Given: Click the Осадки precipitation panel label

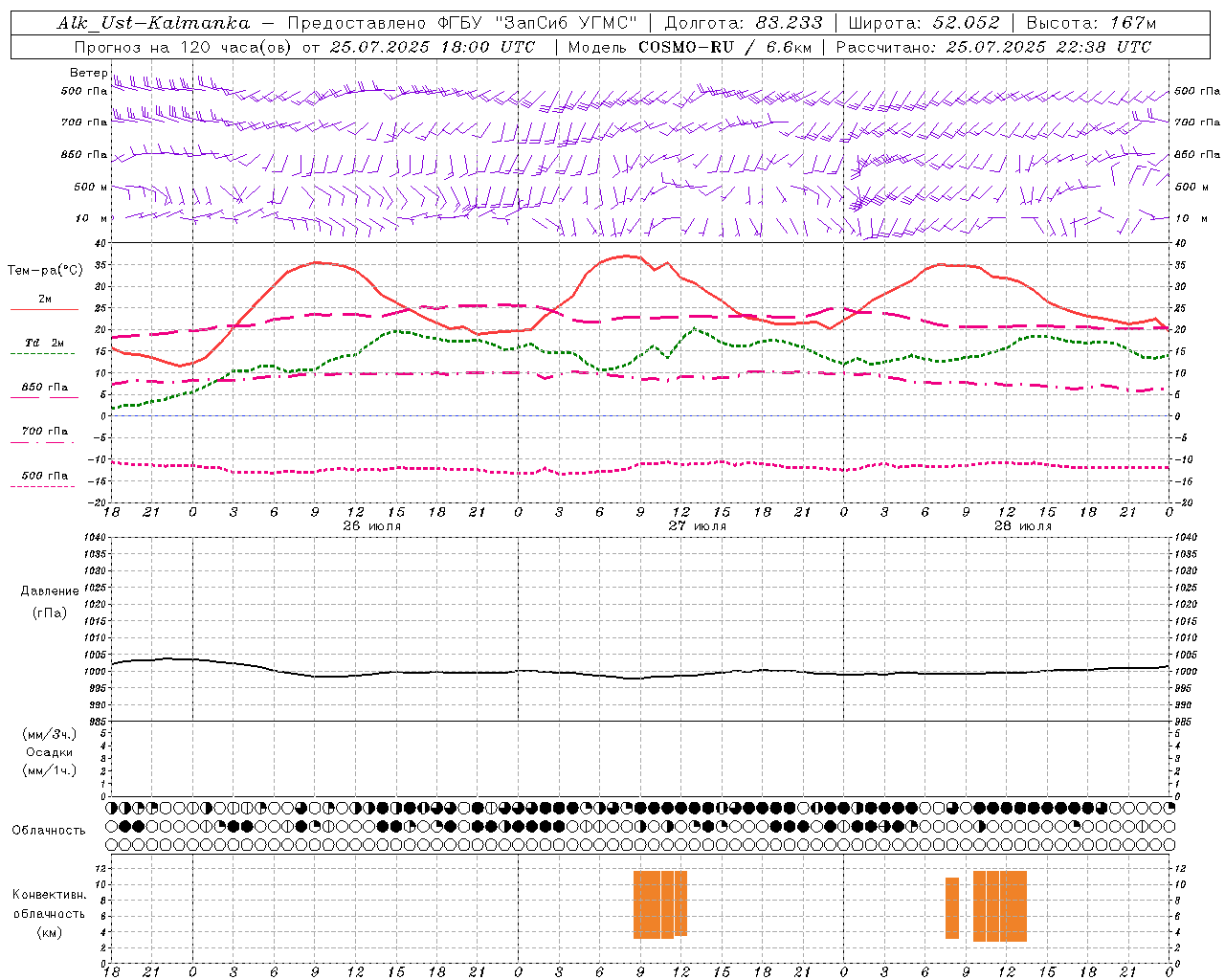Looking at the screenshot, I should [x=50, y=752].
